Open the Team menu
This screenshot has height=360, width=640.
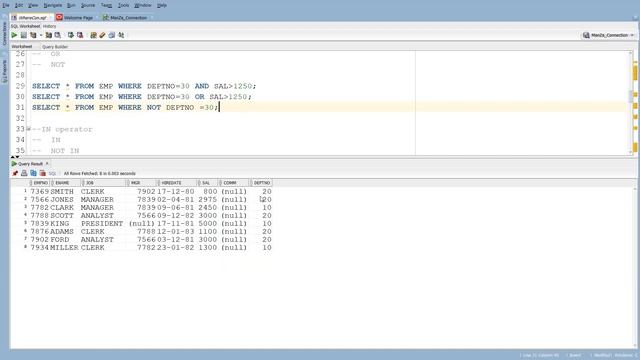[x=106, y=5]
